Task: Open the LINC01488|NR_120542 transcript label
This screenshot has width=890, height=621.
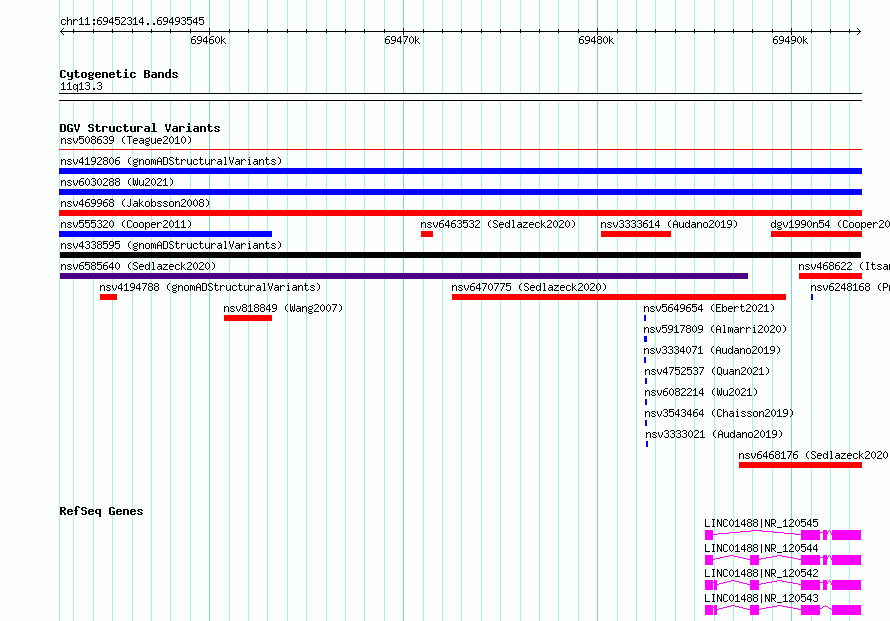Action: [761, 573]
